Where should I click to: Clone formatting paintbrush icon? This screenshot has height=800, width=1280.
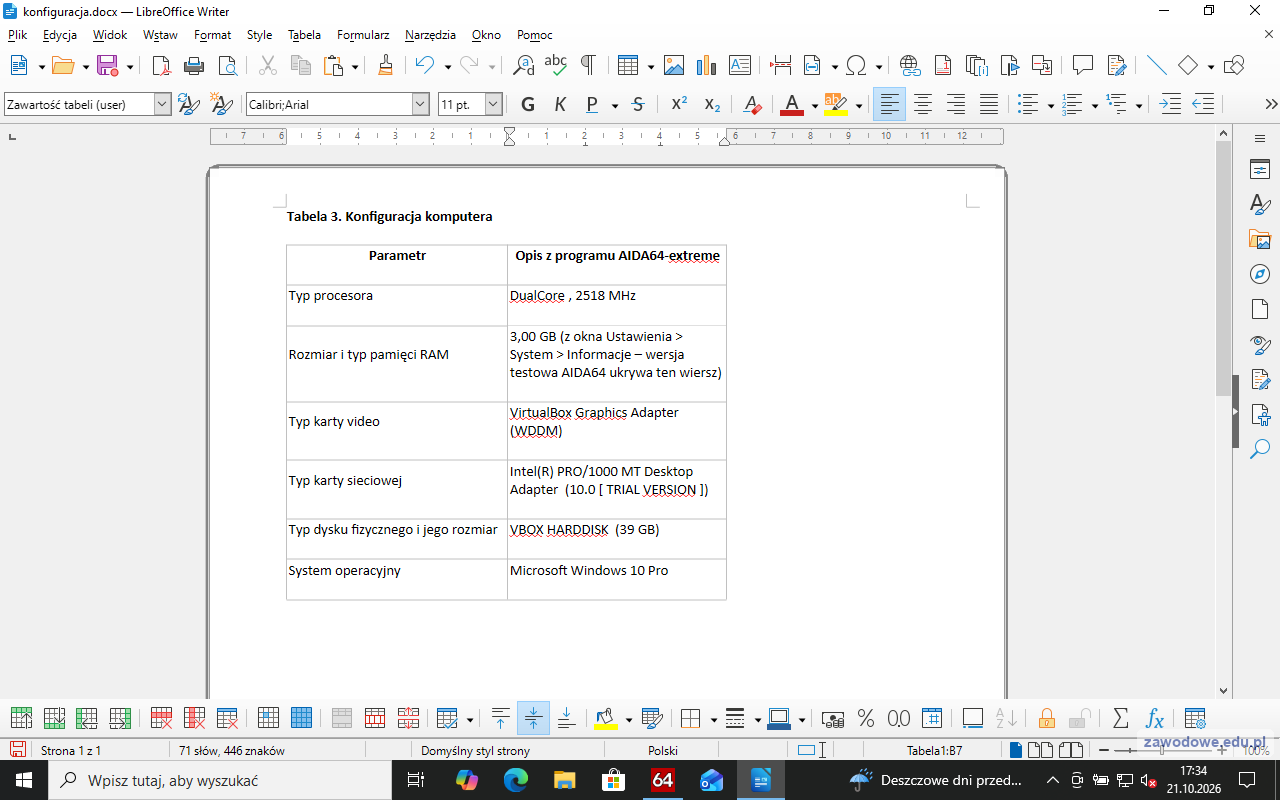pos(385,66)
